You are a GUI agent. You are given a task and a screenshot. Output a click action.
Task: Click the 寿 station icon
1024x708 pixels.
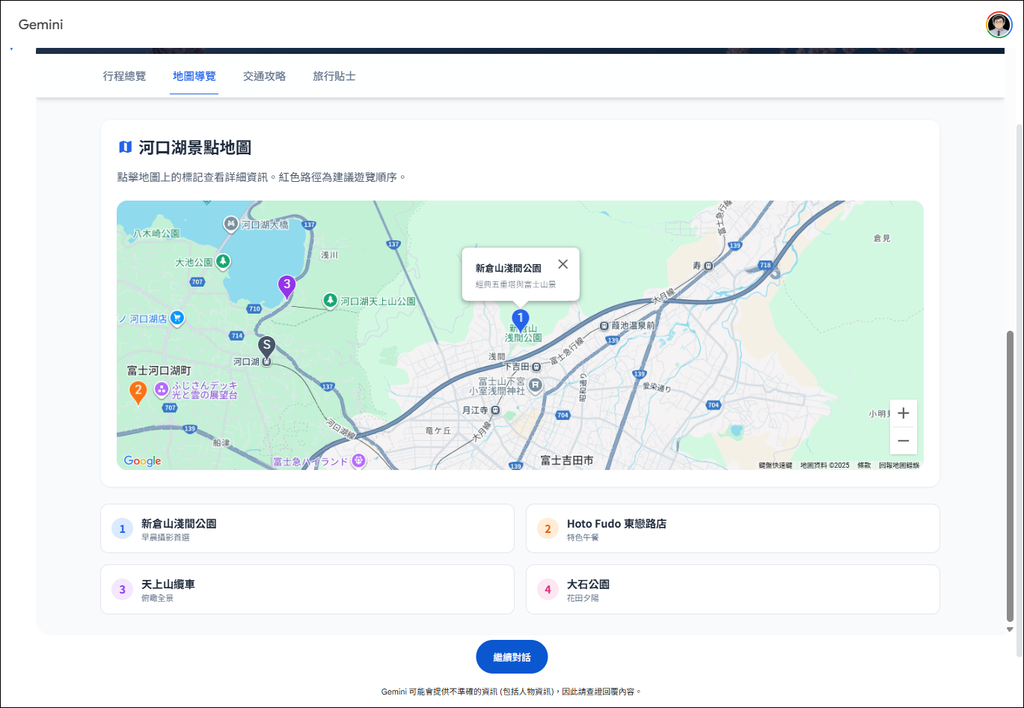[709, 265]
